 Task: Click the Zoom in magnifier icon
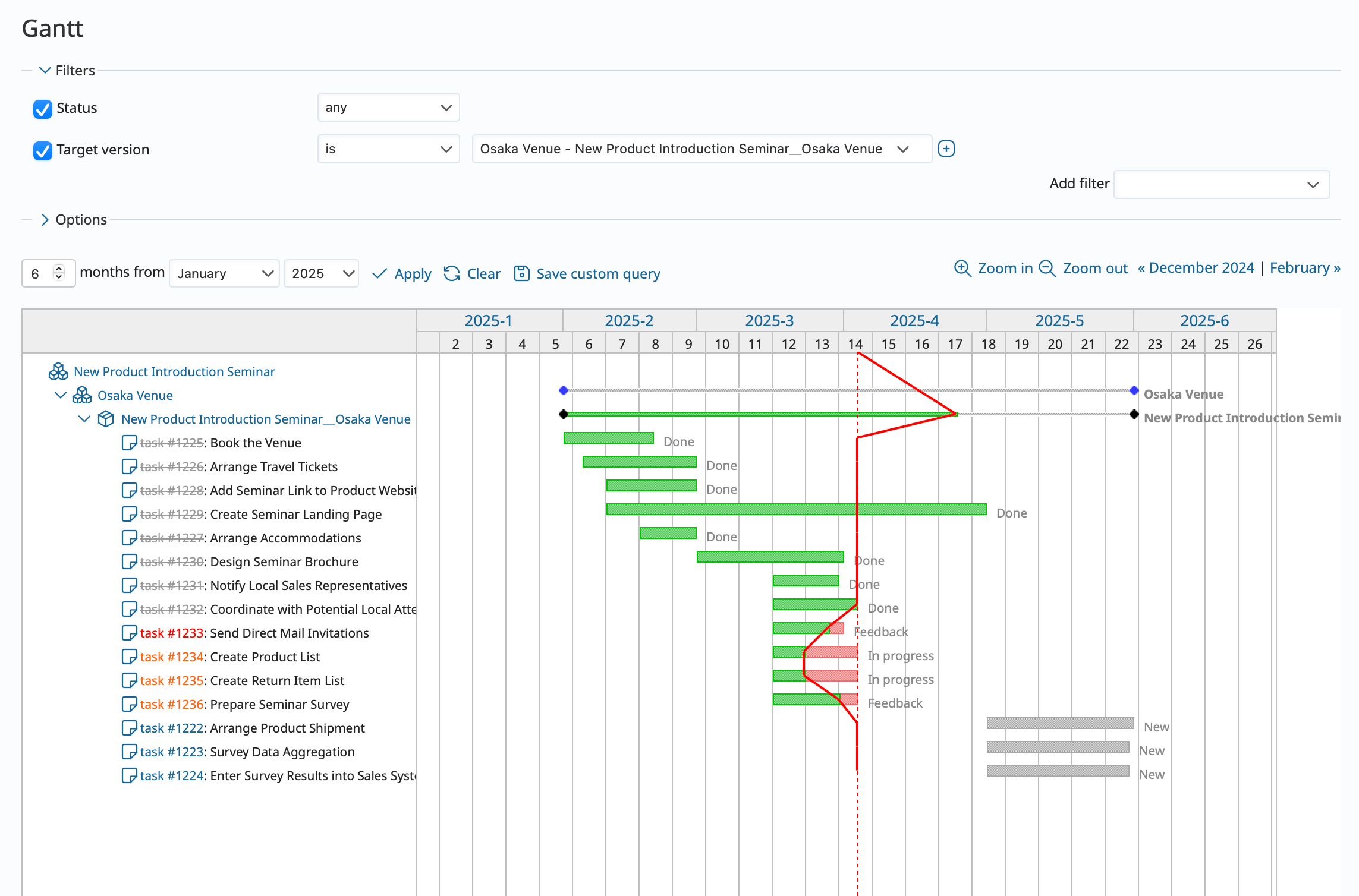tap(963, 268)
